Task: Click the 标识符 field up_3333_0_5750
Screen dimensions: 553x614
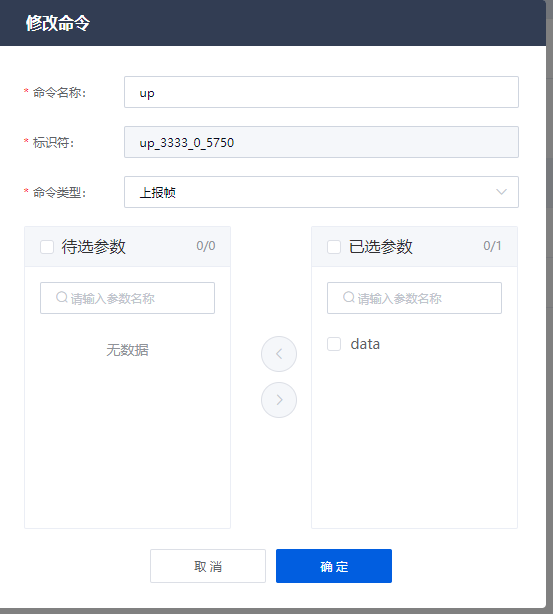Action: tap(322, 142)
